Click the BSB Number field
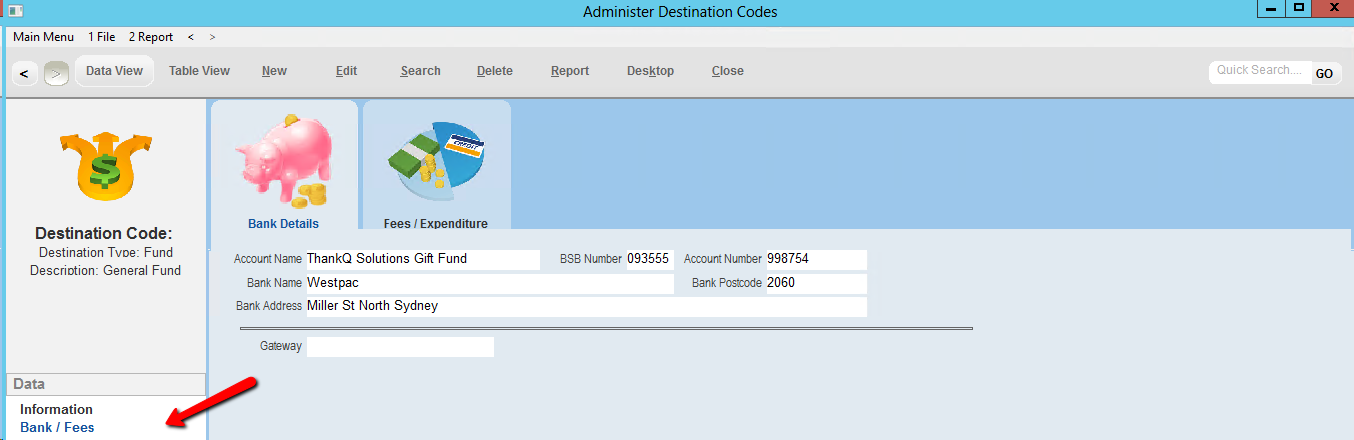This screenshot has width=1354, height=440. 650,259
